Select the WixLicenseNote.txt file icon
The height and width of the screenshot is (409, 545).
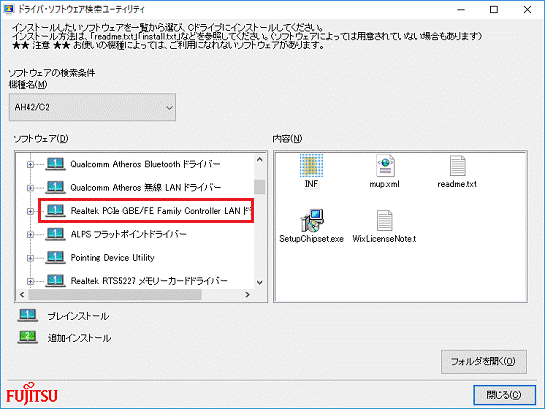point(384,220)
